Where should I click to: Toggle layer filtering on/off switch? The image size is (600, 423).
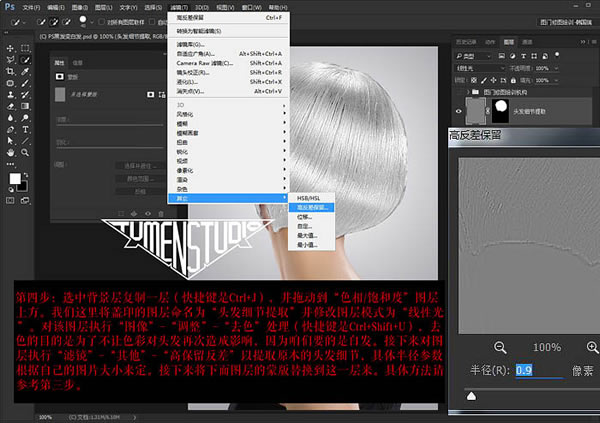[557, 55]
